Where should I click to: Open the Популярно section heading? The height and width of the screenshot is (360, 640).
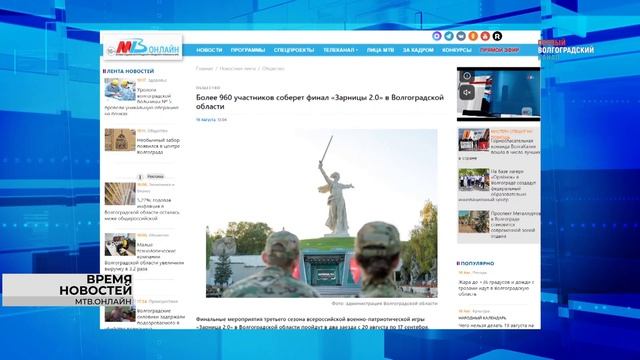pyautogui.click(x=476, y=263)
